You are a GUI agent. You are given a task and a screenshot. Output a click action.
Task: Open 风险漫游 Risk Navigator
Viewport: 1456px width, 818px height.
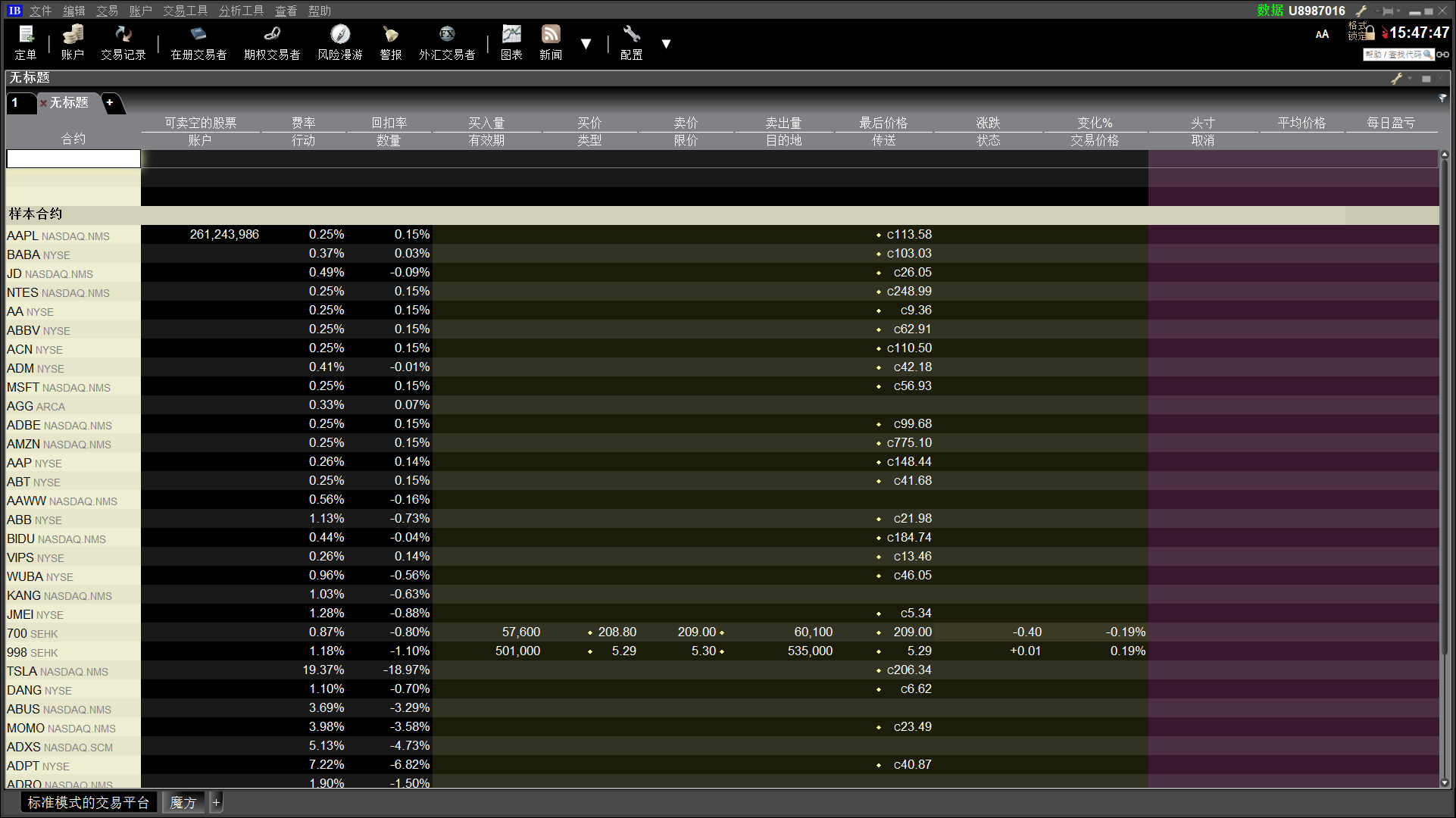click(340, 42)
